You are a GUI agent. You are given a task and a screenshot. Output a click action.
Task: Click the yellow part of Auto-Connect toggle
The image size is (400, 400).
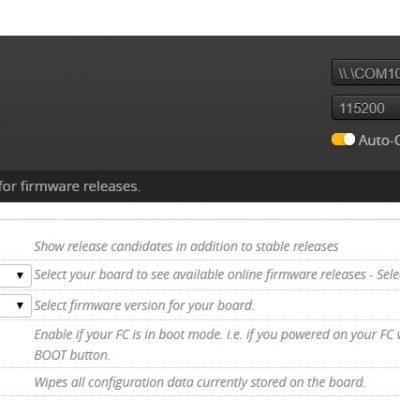coord(337,139)
